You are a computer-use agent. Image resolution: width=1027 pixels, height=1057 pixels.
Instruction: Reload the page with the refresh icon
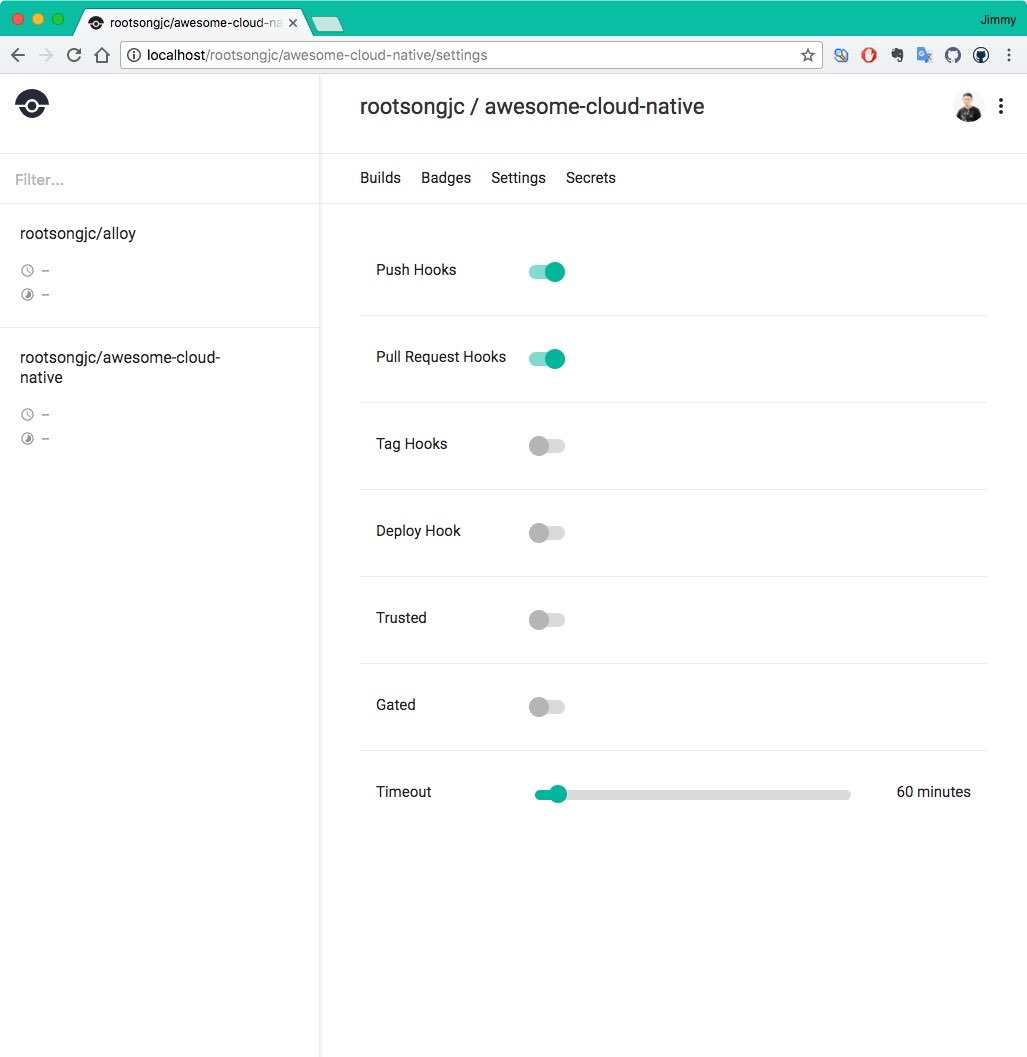(73, 56)
